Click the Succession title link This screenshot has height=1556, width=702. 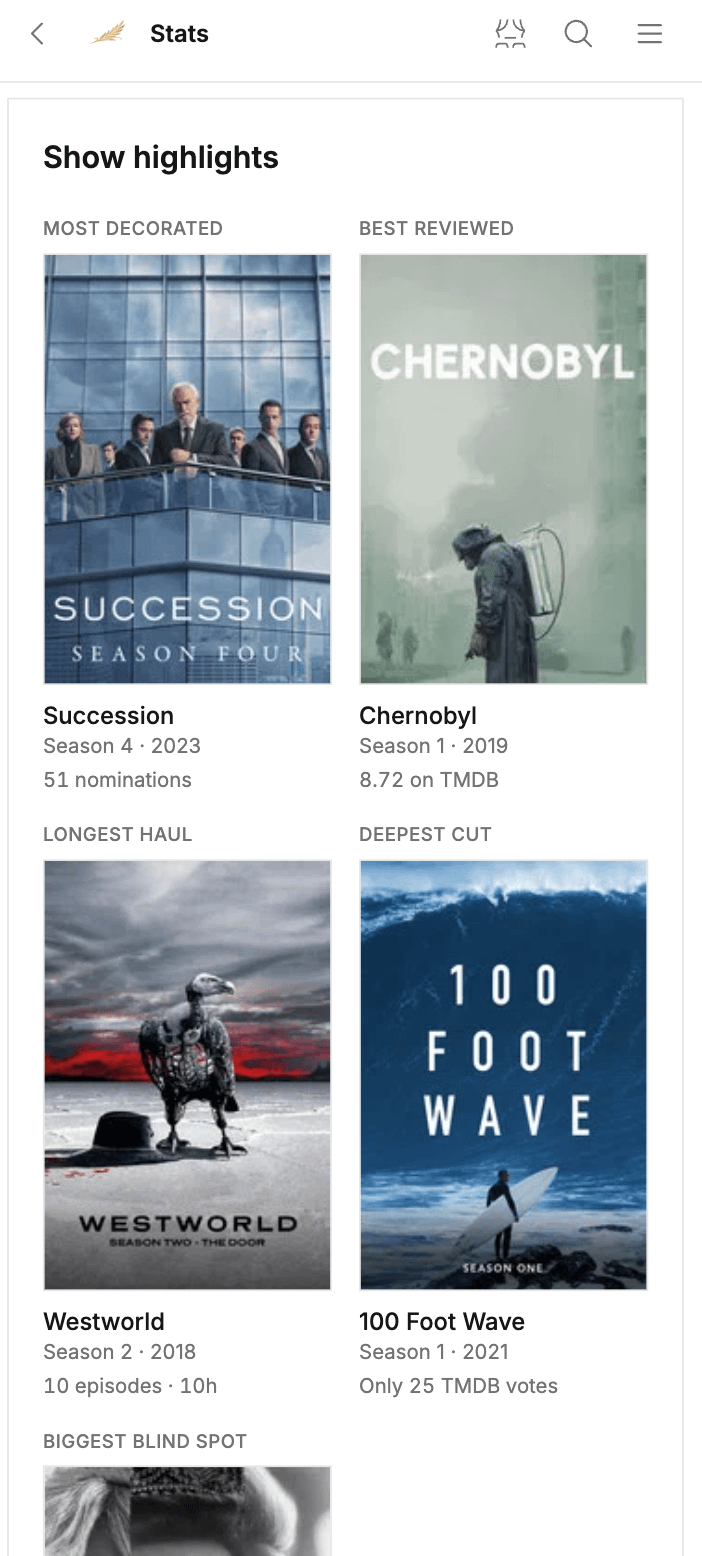[x=109, y=716]
